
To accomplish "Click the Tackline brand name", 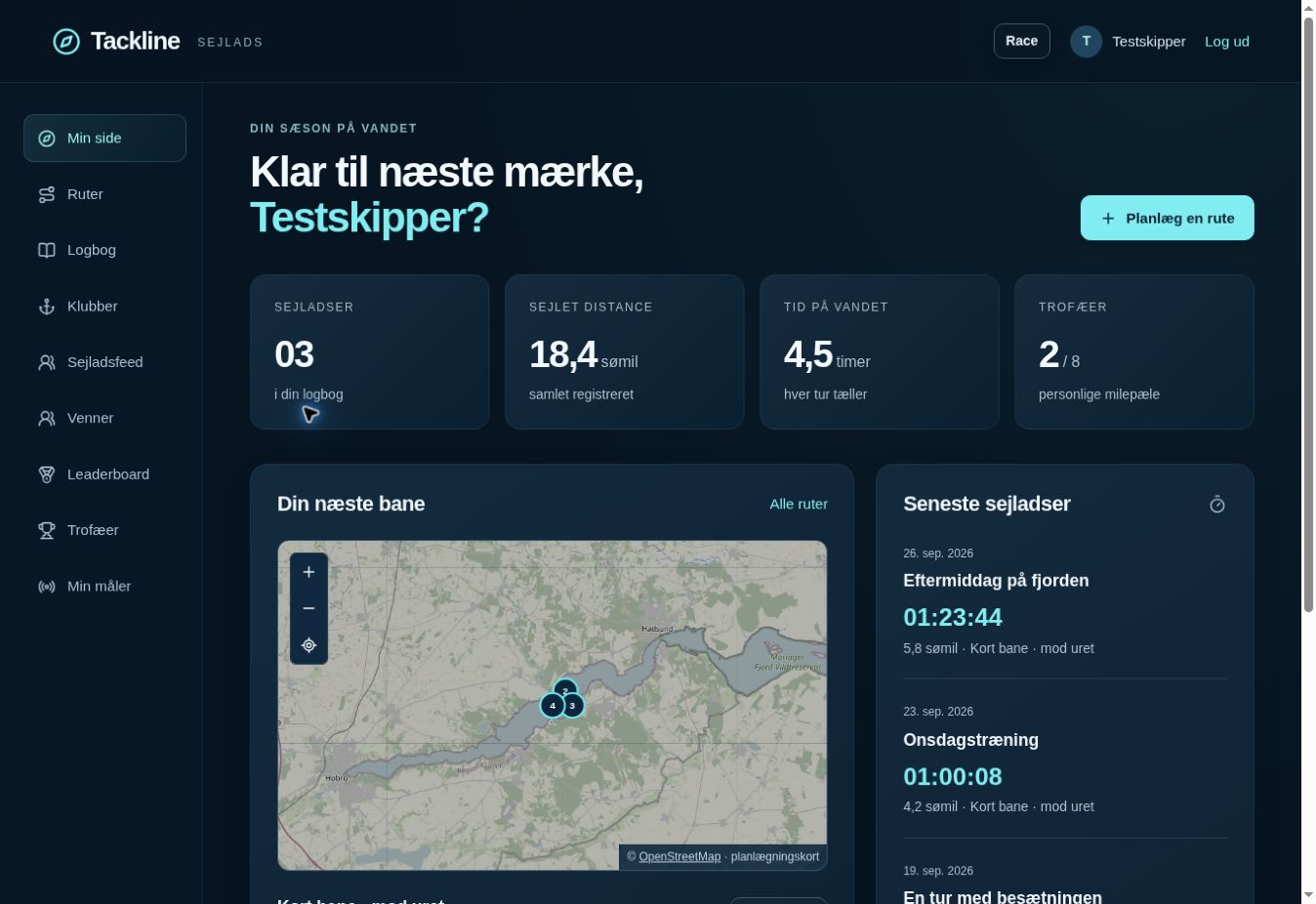I will [x=135, y=41].
